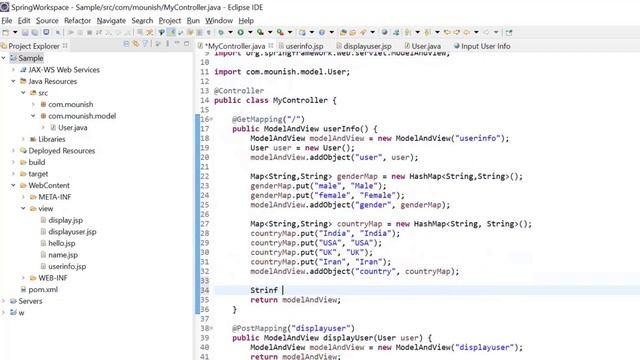Collapse all in Project Explorer
The width and height of the screenshot is (640, 360).
pyautogui.click(x=126, y=44)
